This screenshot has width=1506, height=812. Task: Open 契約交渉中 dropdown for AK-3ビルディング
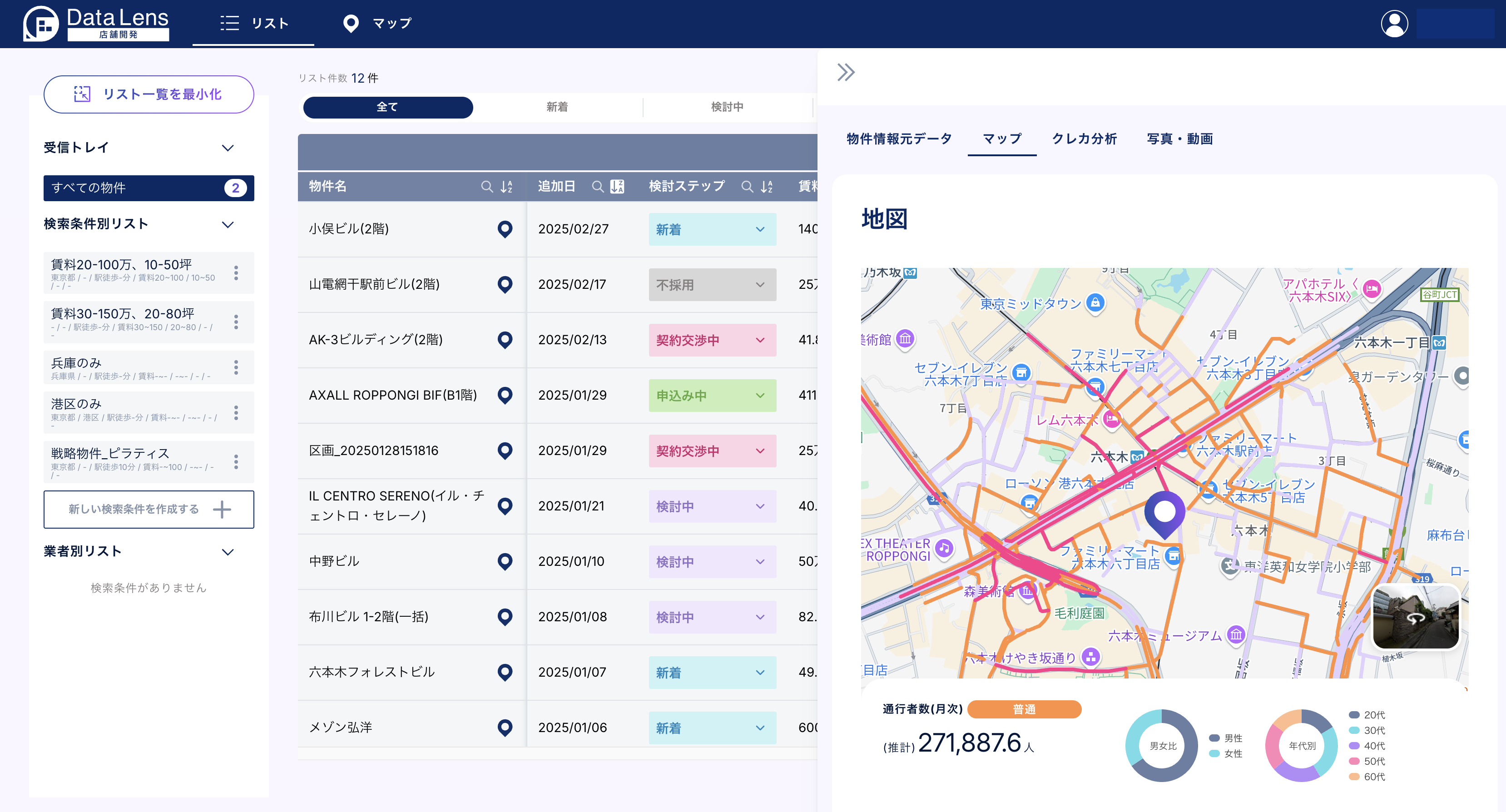point(712,340)
